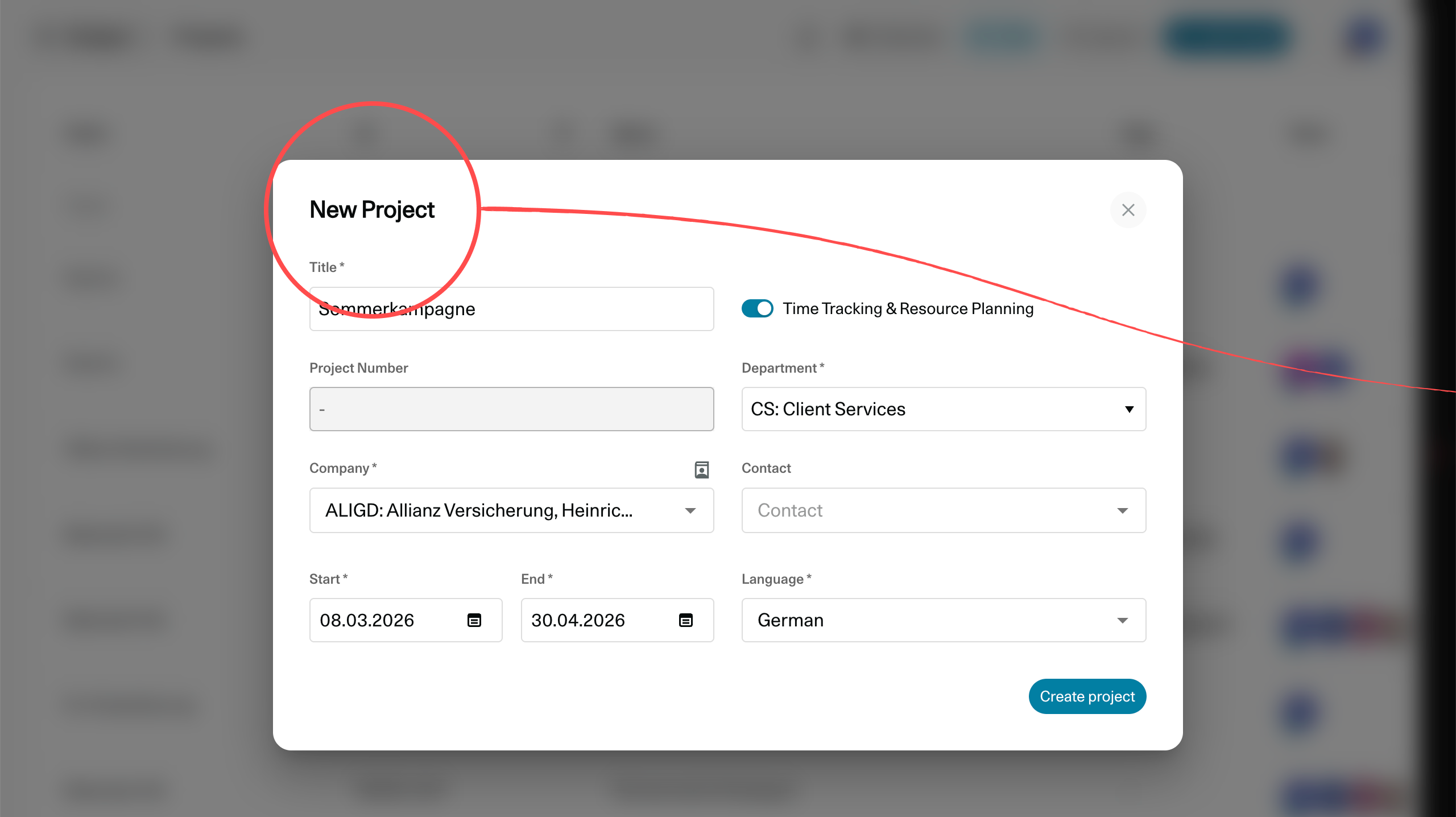The image size is (1456, 817).
Task: Open the Contact dropdown
Action: pyautogui.click(x=1122, y=510)
